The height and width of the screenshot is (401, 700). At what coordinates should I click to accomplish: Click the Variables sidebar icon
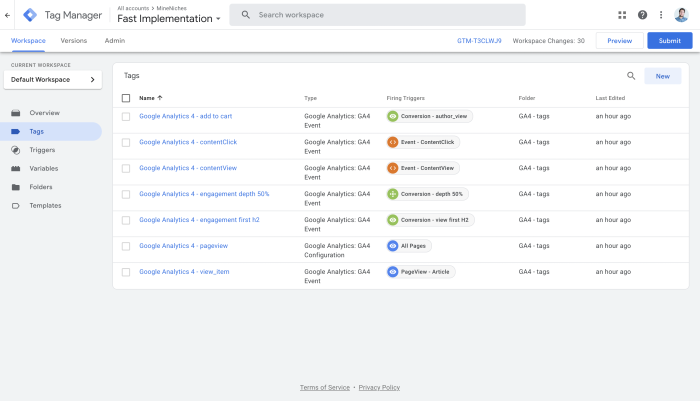tap(16, 168)
